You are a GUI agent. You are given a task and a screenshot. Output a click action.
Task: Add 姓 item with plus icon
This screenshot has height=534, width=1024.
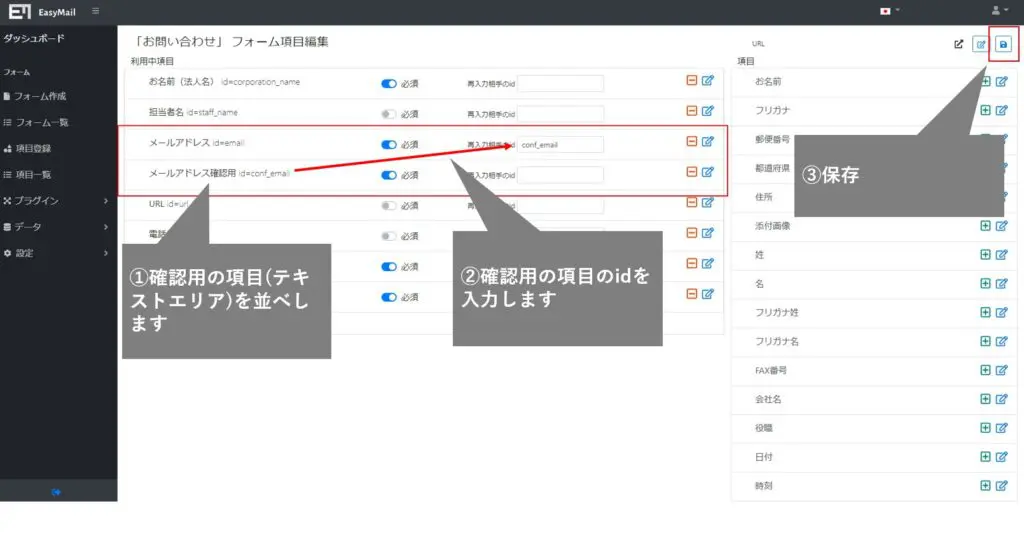[985, 255]
